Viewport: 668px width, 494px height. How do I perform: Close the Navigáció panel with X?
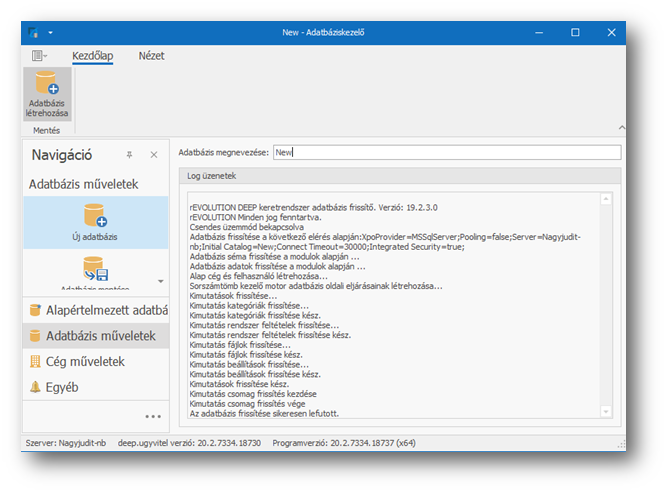tap(153, 155)
